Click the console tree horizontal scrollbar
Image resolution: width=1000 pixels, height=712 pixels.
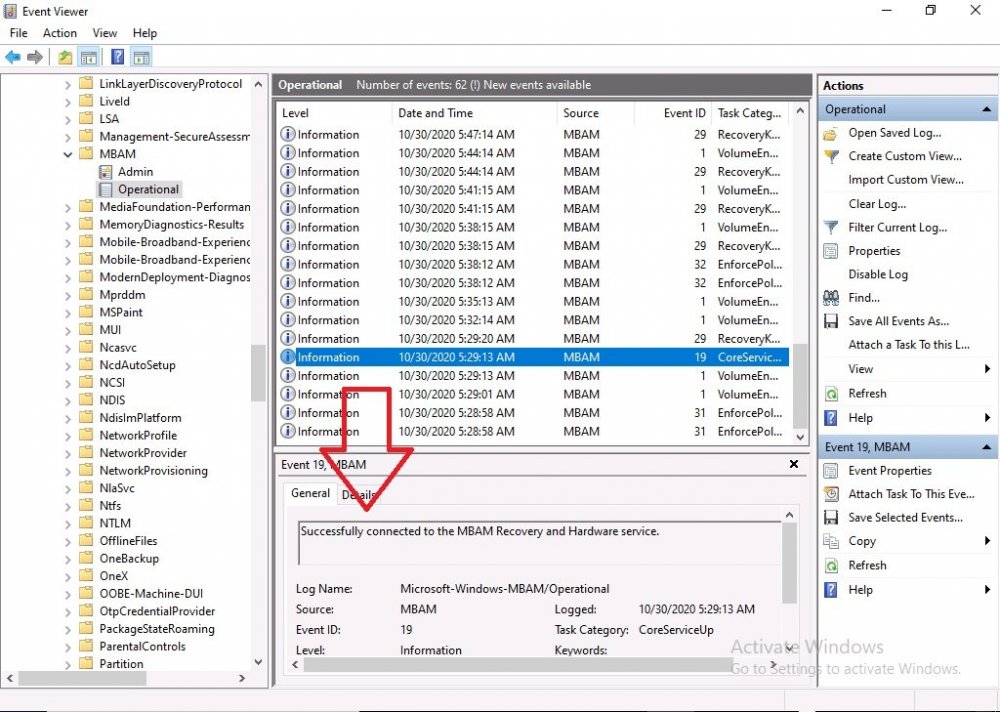126,678
